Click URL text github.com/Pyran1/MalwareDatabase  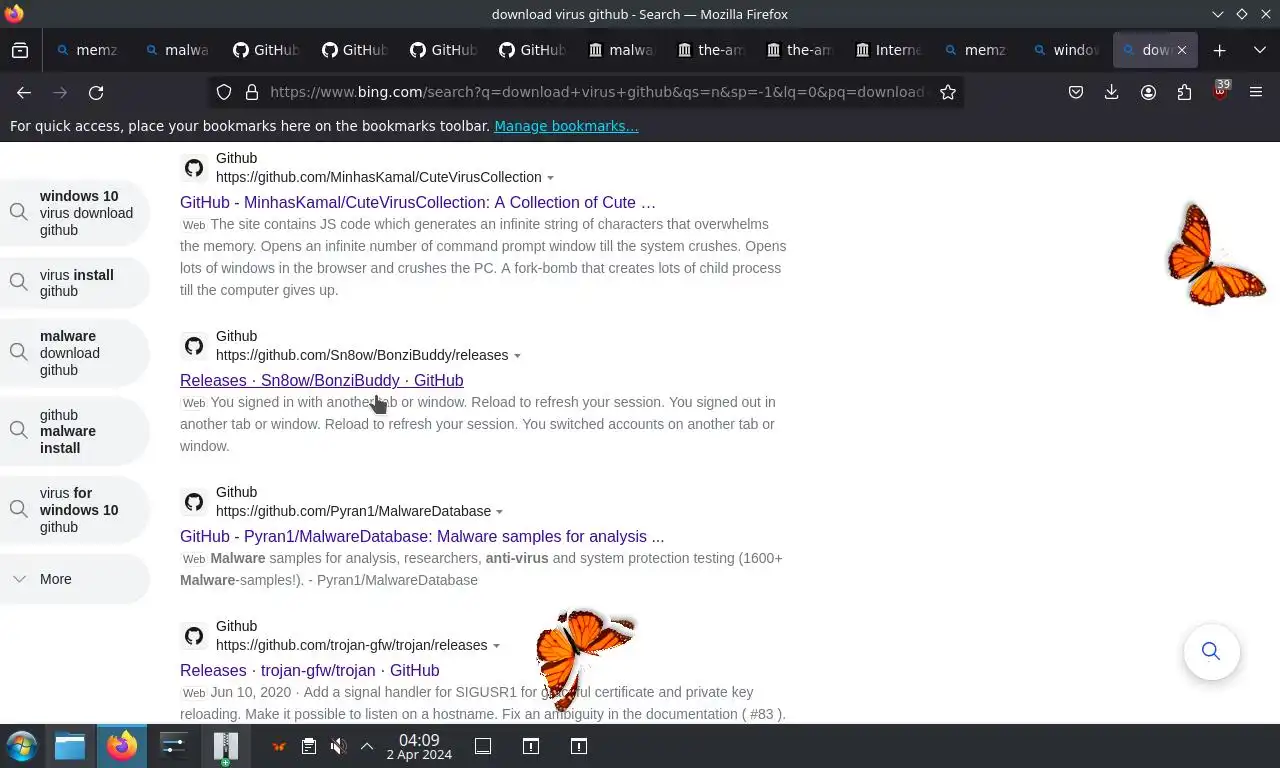click(354, 511)
